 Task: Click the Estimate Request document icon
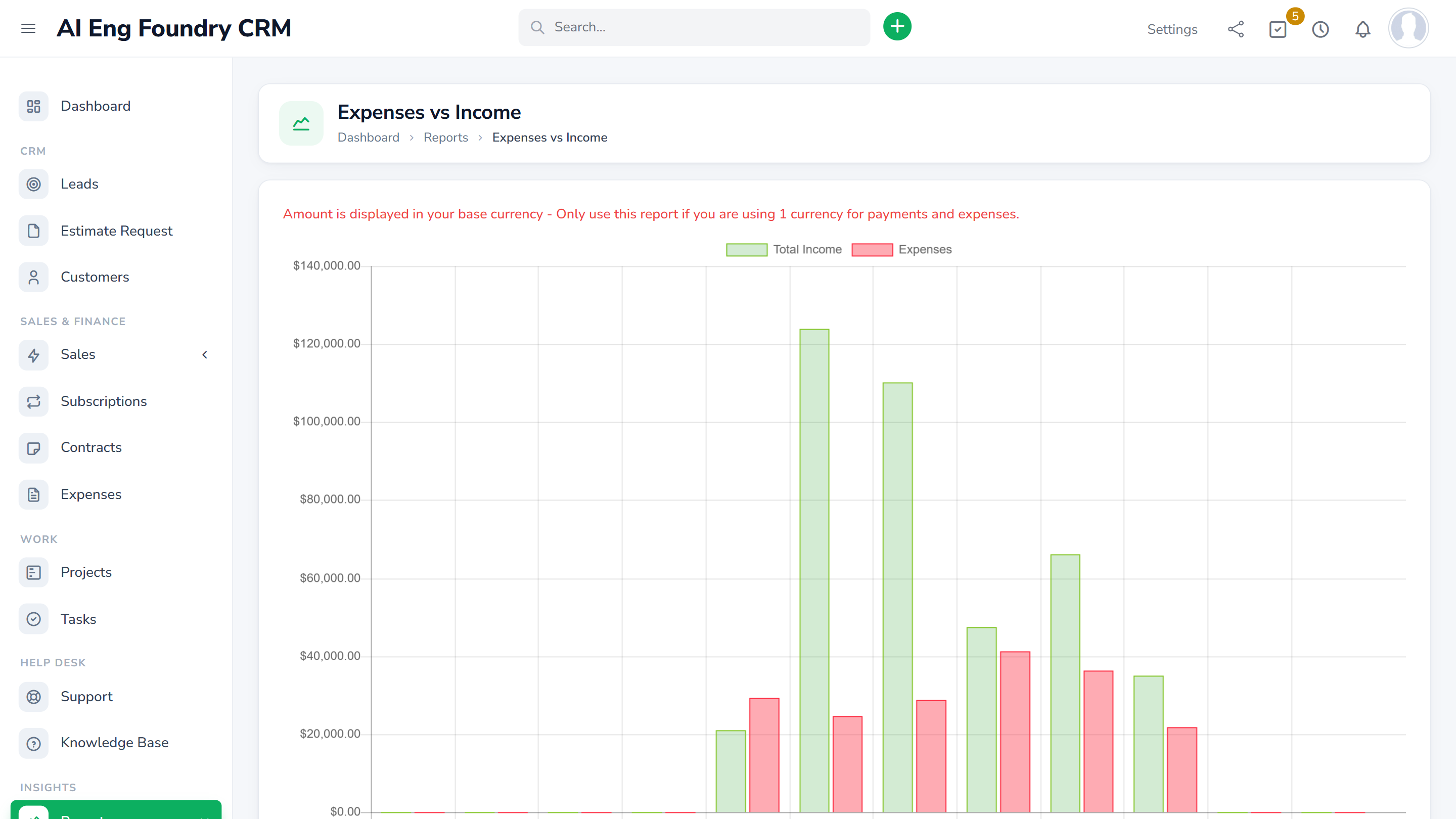click(33, 231)
